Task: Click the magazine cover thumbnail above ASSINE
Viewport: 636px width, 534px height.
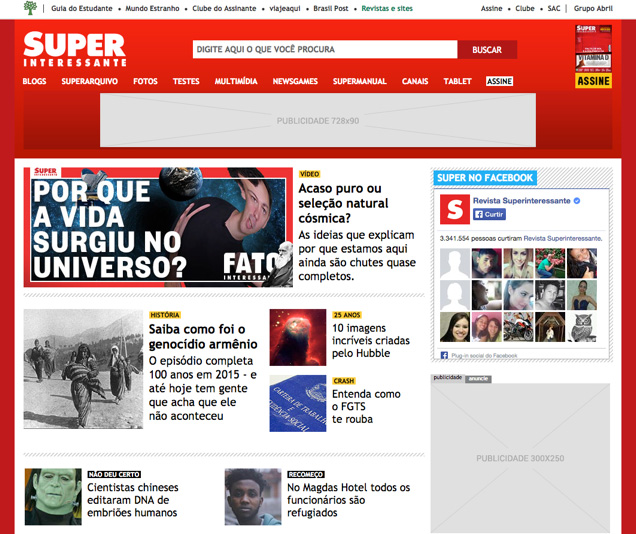Action: point(593,48)
